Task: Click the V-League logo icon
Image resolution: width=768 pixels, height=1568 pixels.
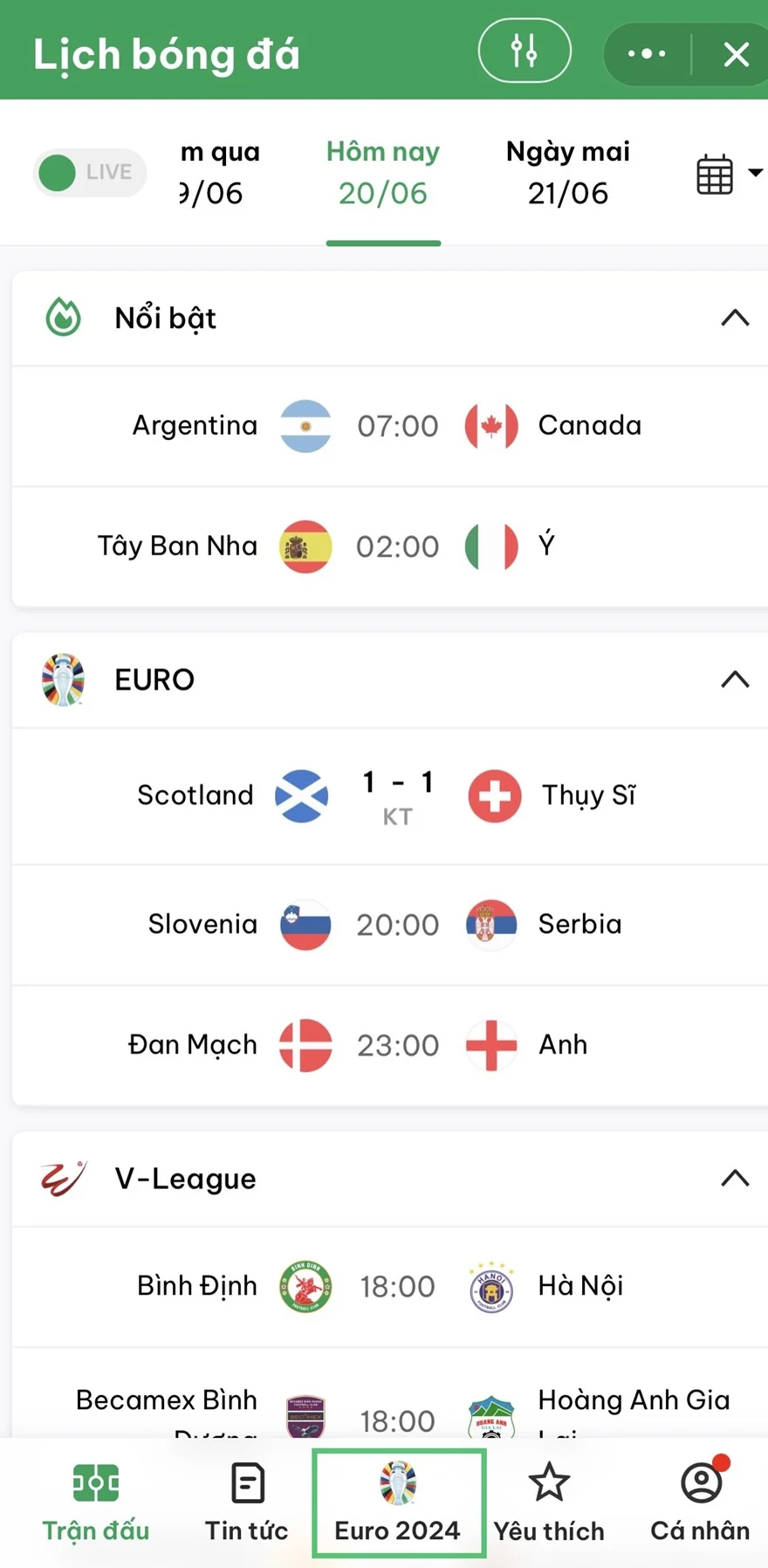Action: click(x=63, y=1179)
